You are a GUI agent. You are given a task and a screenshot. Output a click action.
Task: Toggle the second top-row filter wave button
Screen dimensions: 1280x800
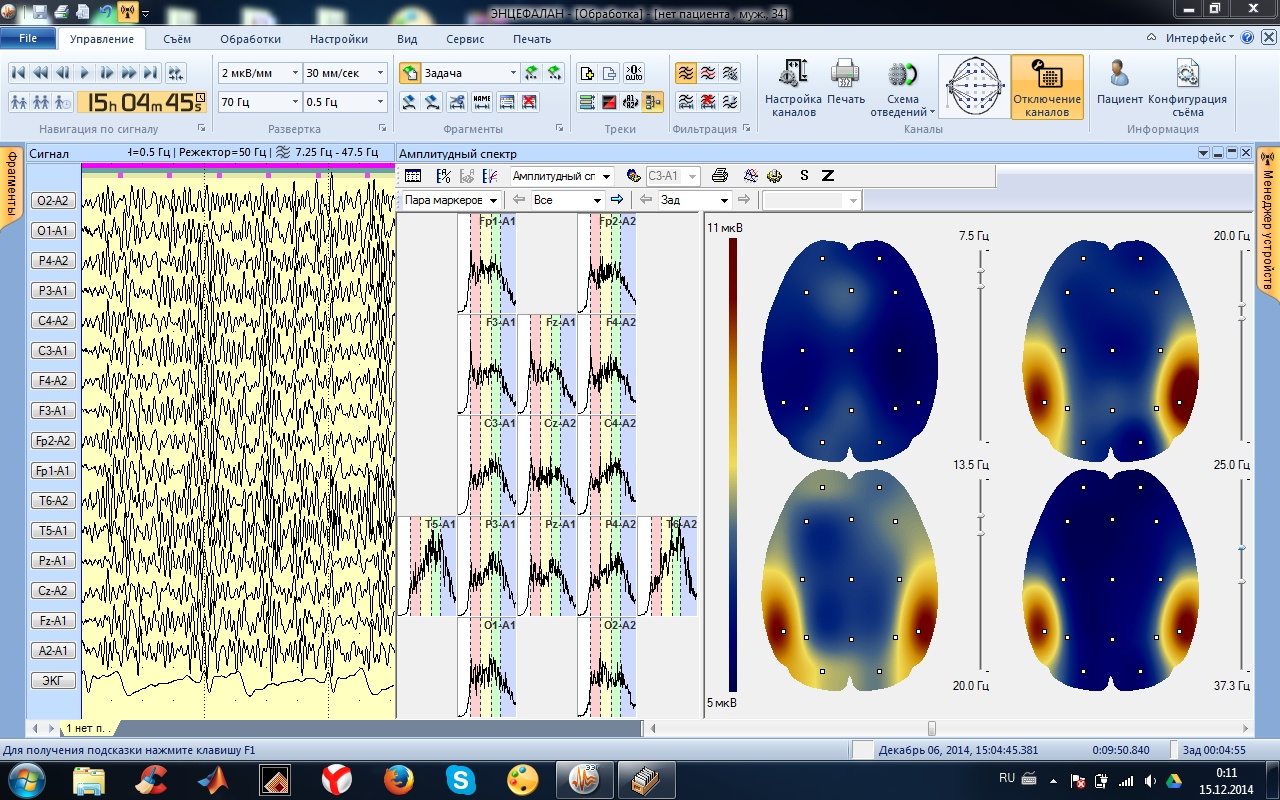708,73
